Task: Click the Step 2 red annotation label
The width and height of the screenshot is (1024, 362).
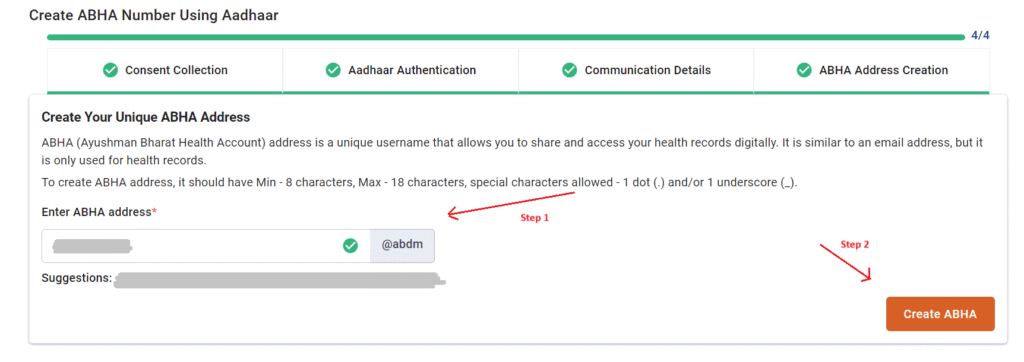Action: pos(855,244)
